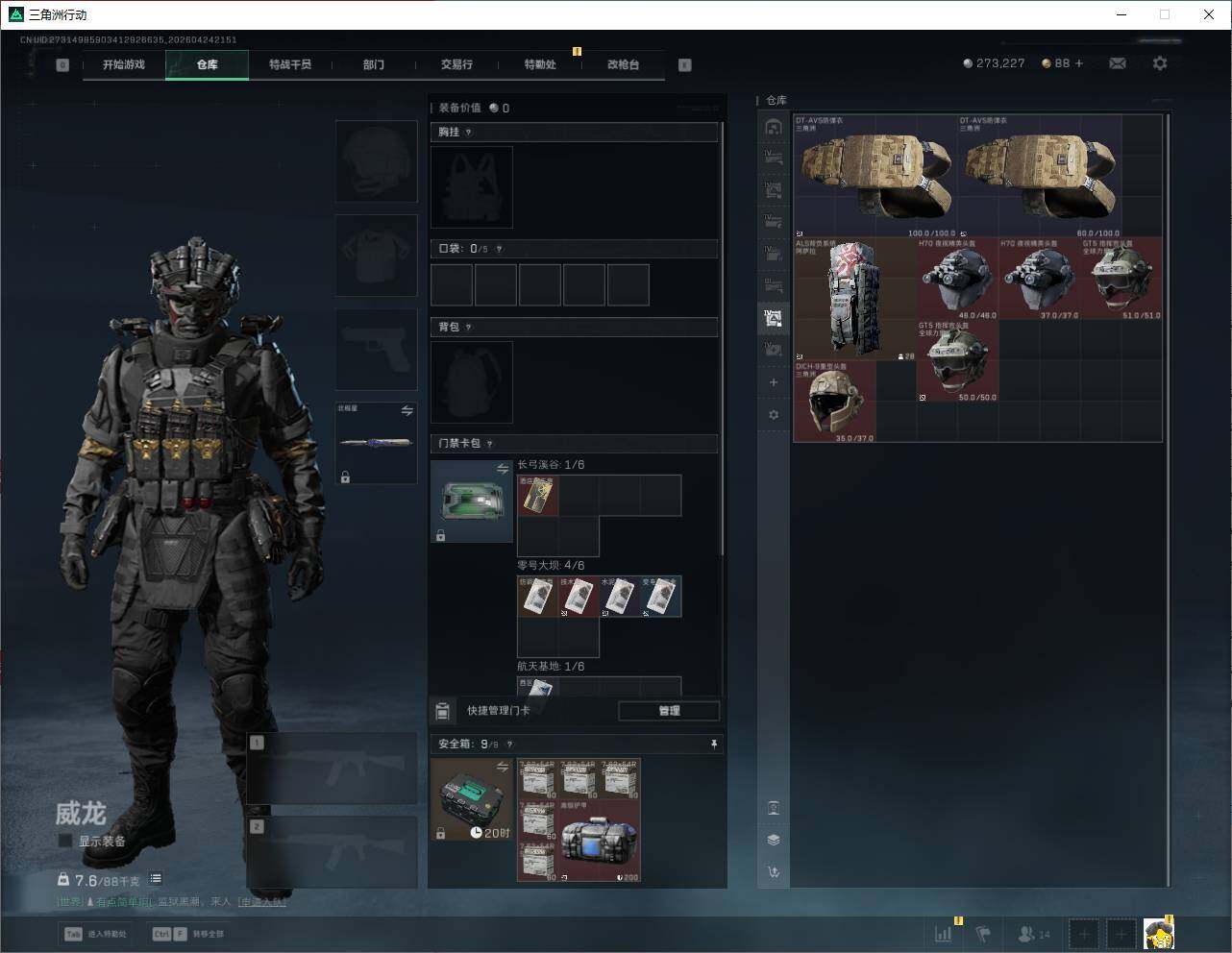Image resolution: width=1232 pixels, height=953 pixels.
Task: Click the empty helmet equipment slot
Action: [377, 161]
